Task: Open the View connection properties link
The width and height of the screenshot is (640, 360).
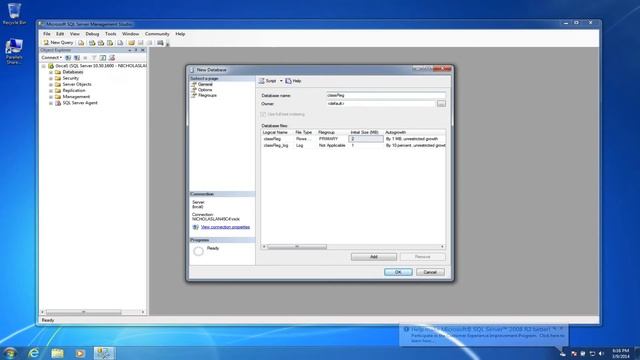Action: [x=225, y=227]
